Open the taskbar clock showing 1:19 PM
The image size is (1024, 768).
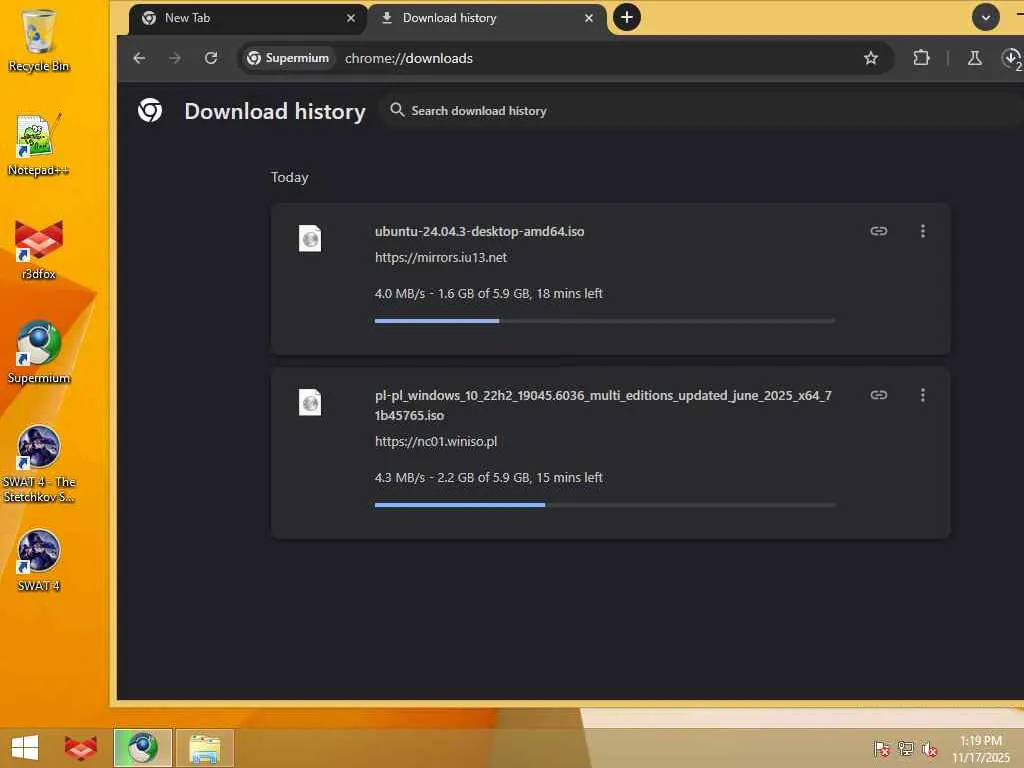pos(981,748)
